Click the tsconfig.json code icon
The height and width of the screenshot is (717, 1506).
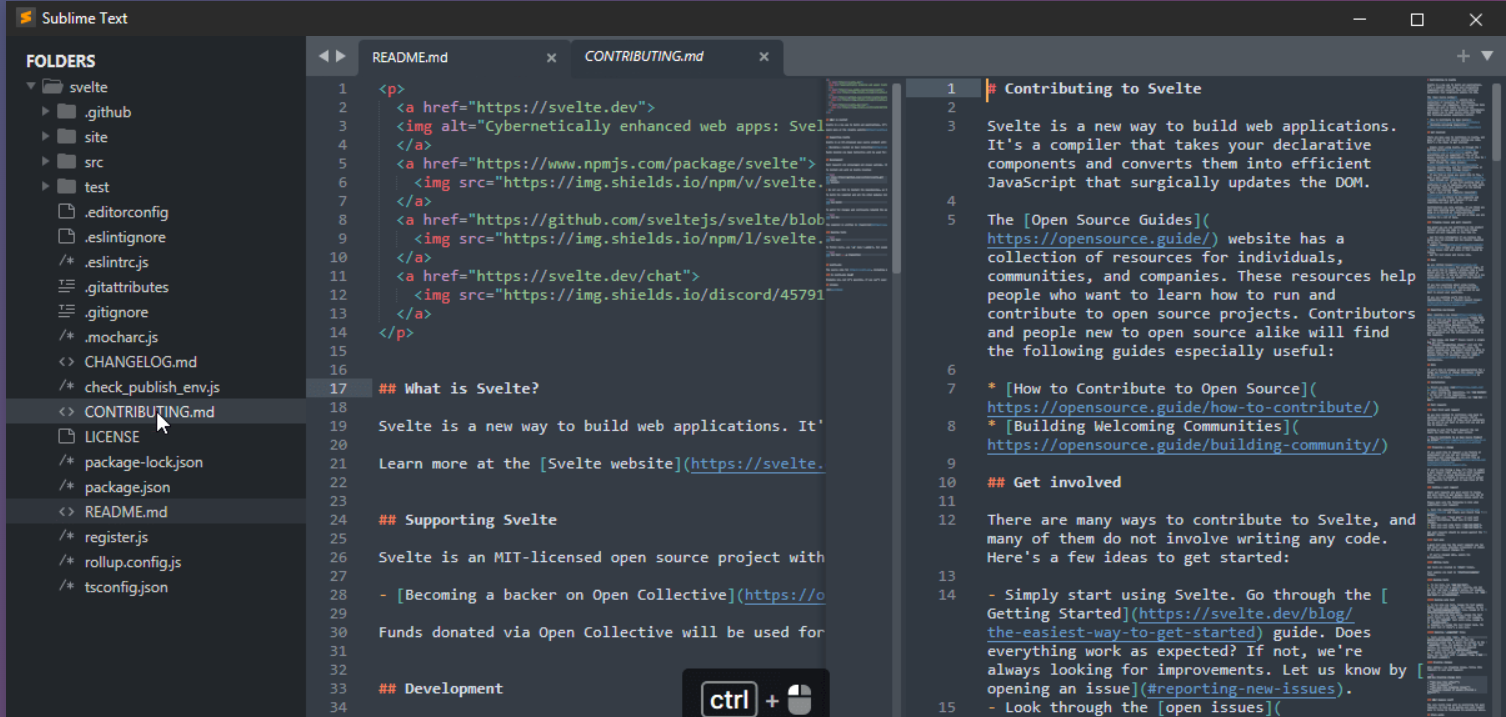point(67,587)
